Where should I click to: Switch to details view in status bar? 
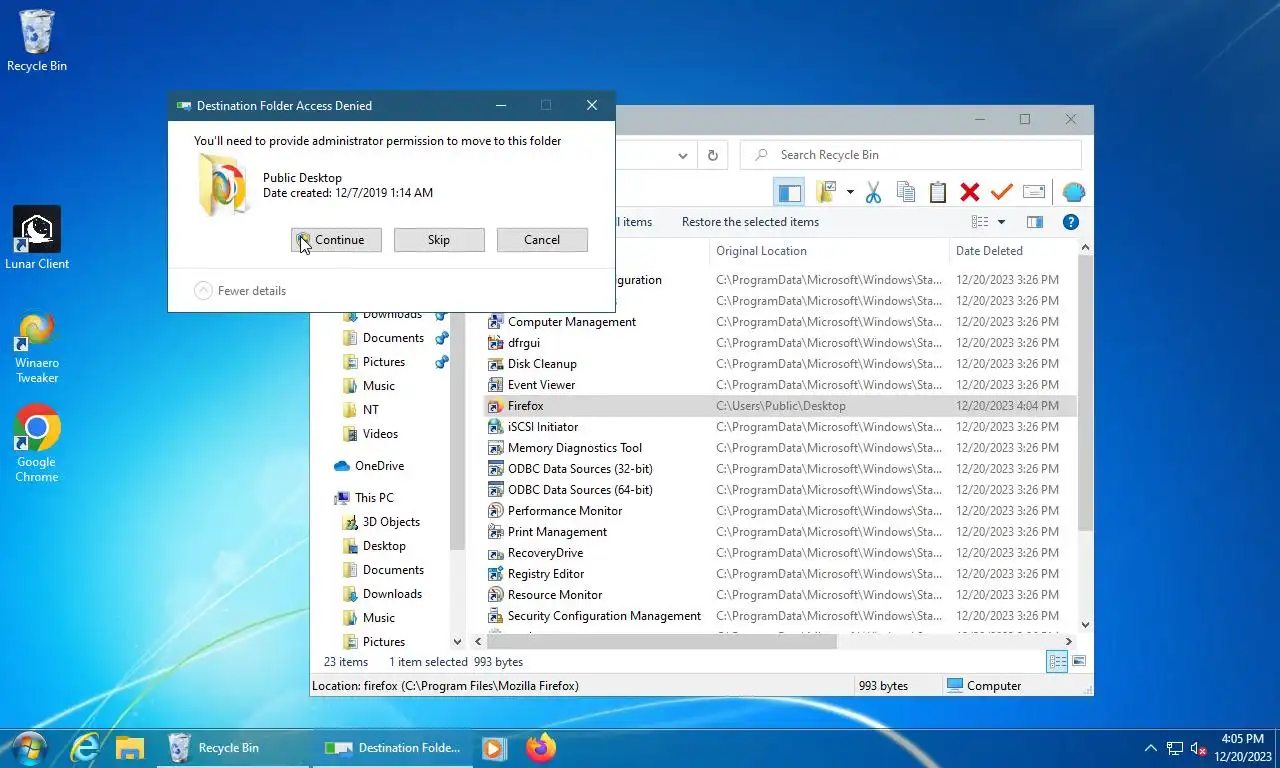click(1057, 661)
